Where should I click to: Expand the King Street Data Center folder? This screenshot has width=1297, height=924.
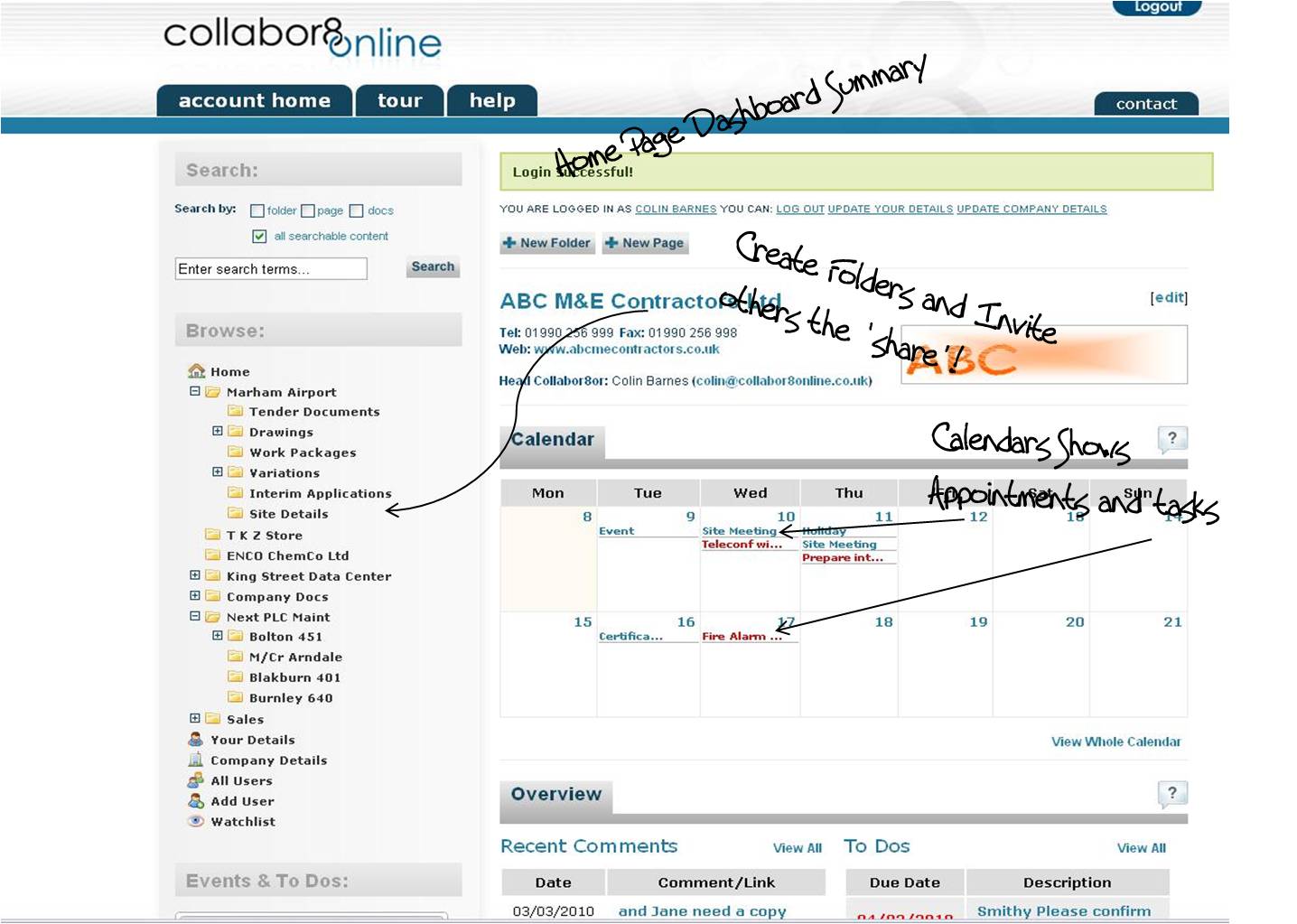click(194, 575)
